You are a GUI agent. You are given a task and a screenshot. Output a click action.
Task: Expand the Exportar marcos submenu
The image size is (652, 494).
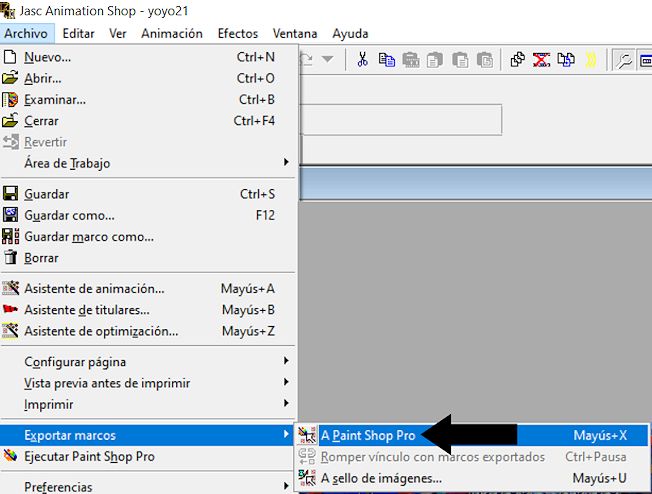pos(148,435)
